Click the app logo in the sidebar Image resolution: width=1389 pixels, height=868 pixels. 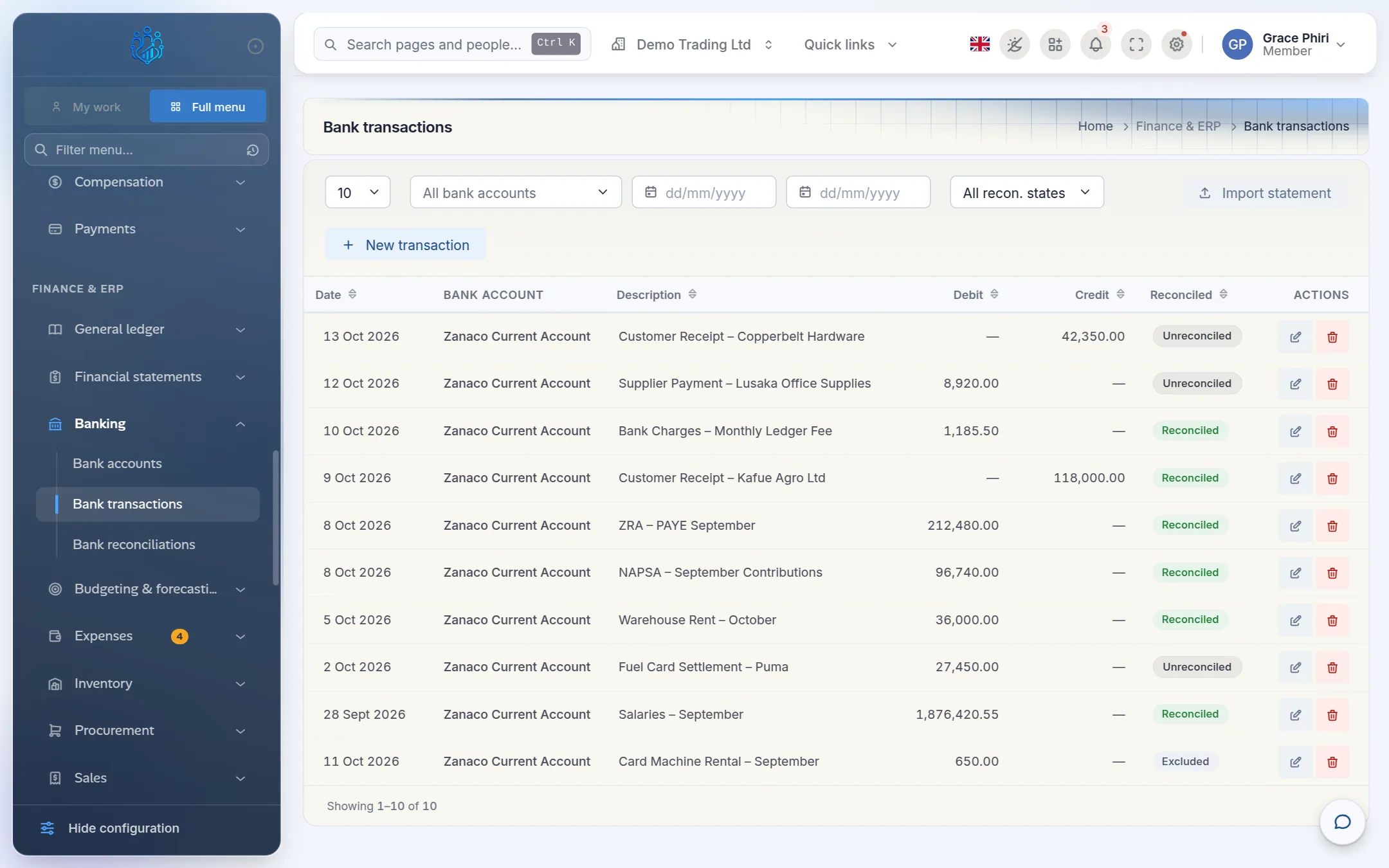[147, 45]
